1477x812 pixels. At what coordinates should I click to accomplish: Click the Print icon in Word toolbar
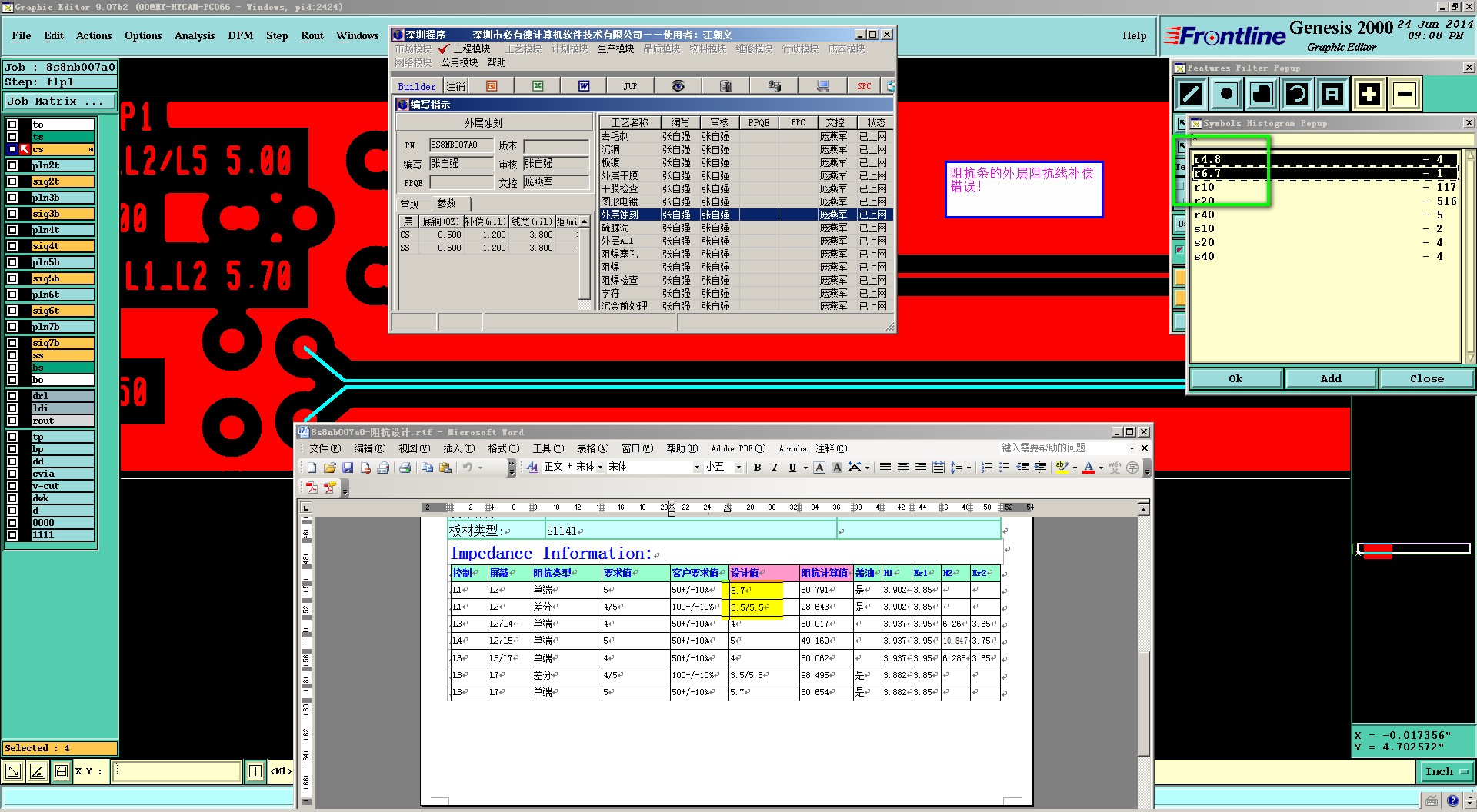(405, 468)
